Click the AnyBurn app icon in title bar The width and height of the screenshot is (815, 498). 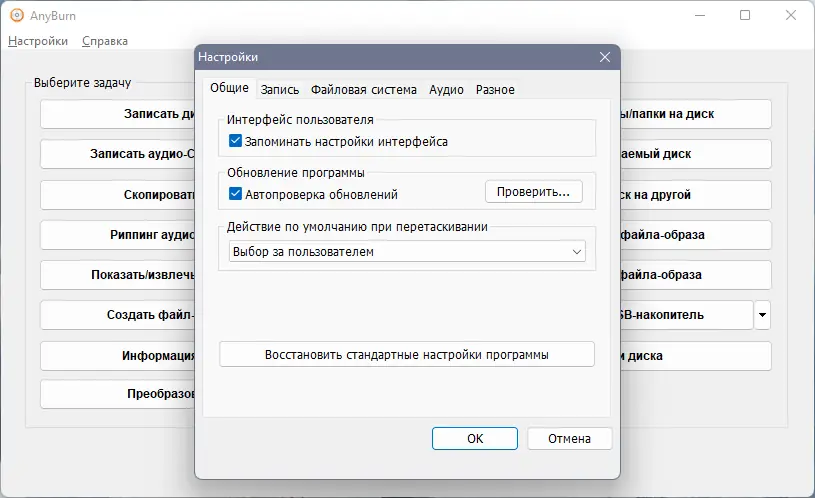click(x=17, y=15)
